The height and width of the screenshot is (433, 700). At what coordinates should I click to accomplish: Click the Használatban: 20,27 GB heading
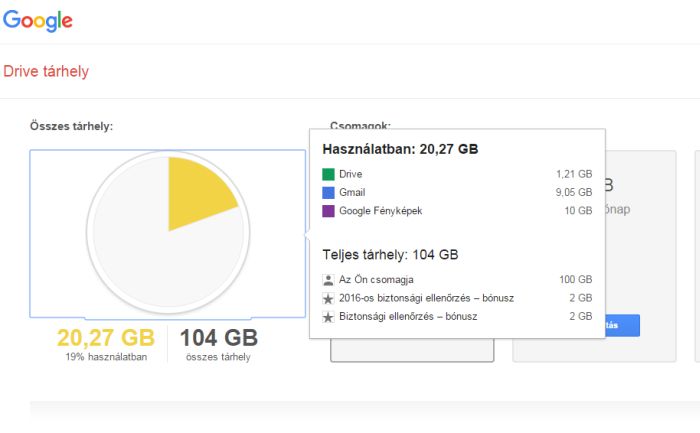(x=400, y=149)
